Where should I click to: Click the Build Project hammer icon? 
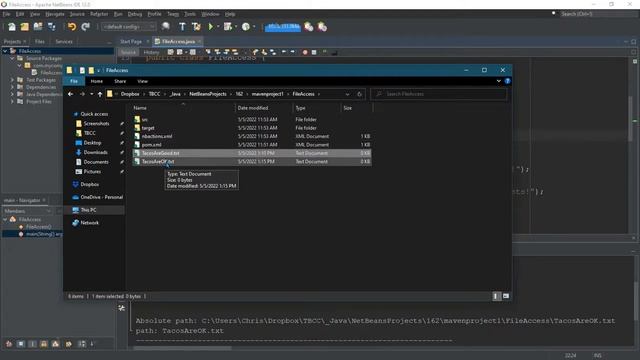pyautogui.click(x=182, y=27)
